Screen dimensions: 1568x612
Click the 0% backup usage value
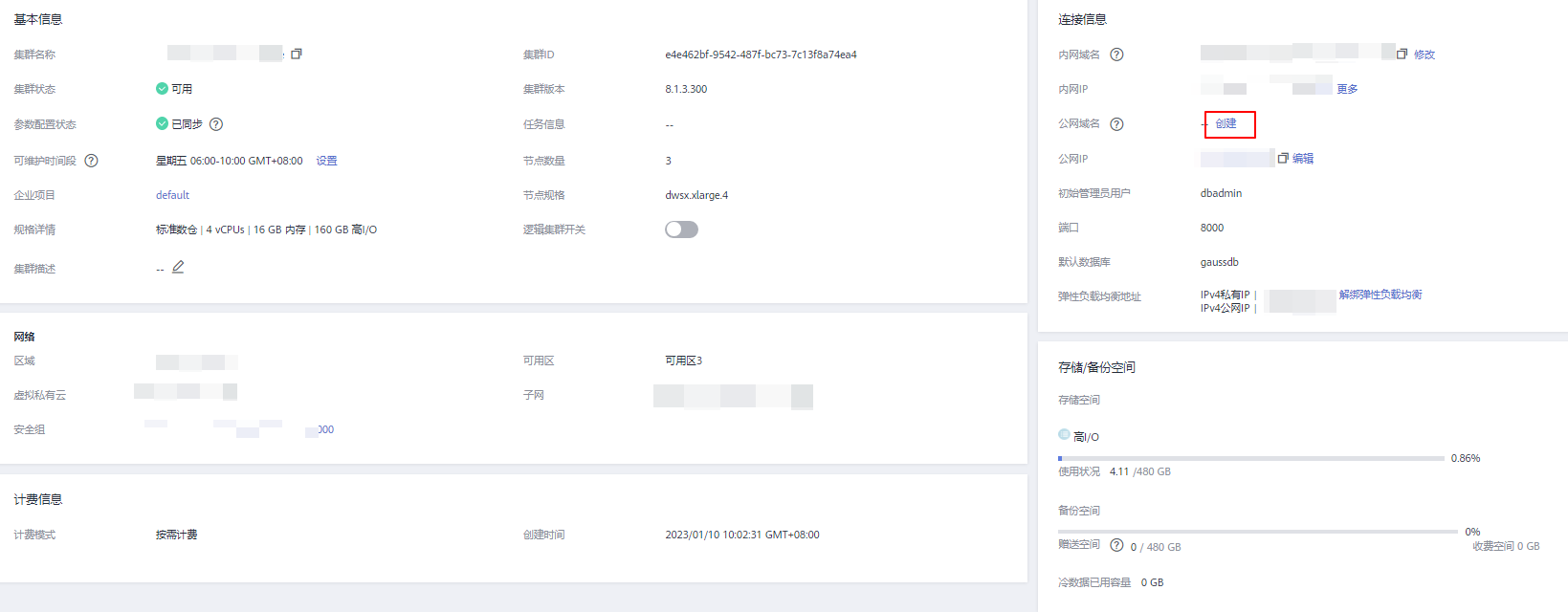[1472, 532]
